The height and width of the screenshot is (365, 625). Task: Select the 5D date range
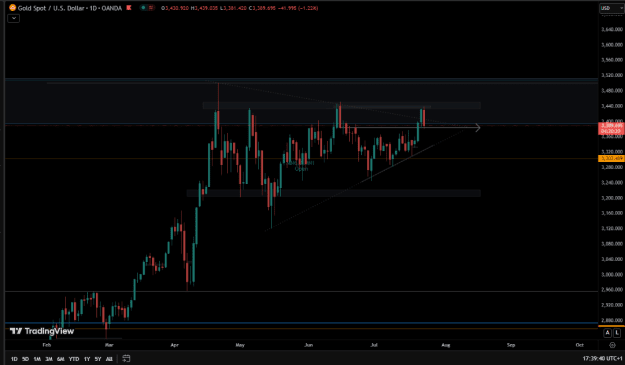26,359
